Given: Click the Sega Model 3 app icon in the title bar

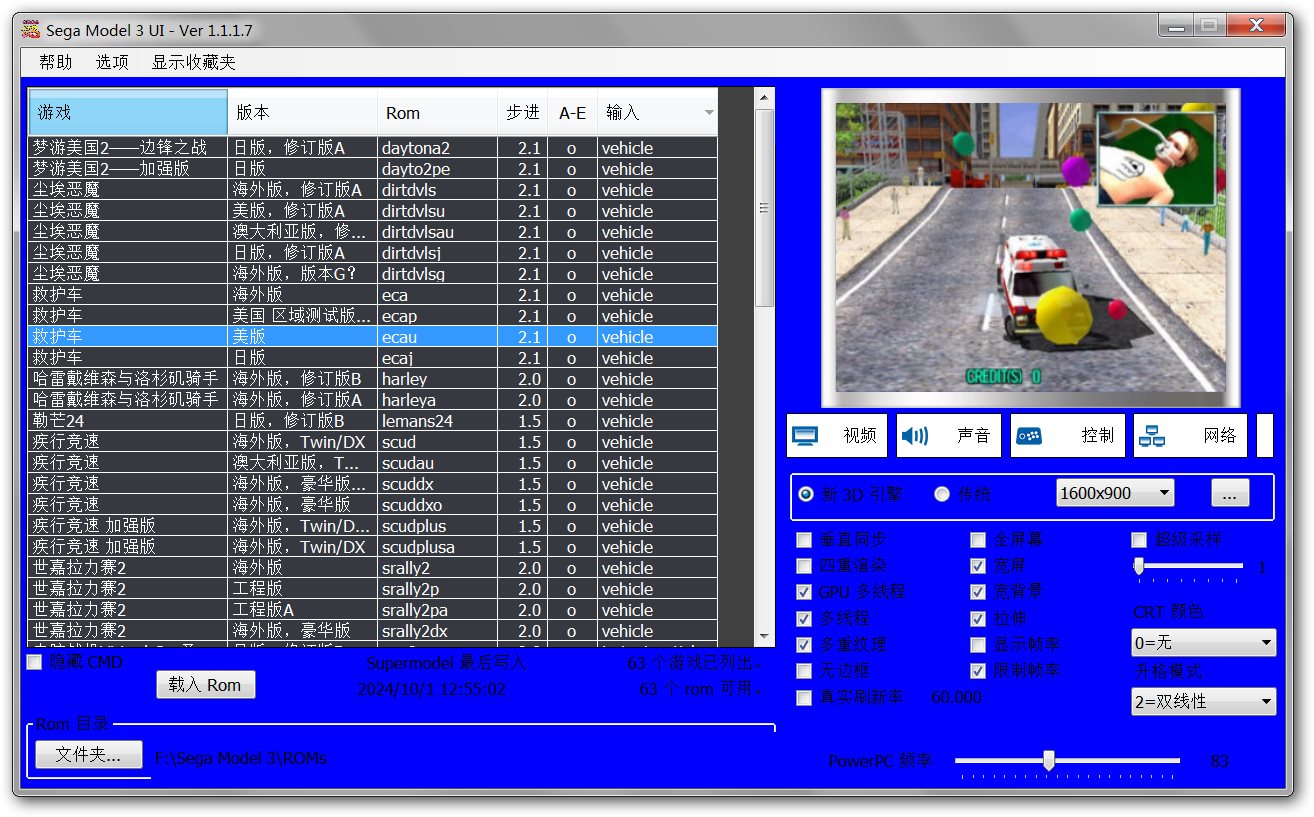Looking at the screenshot, I should pos(31,30).
